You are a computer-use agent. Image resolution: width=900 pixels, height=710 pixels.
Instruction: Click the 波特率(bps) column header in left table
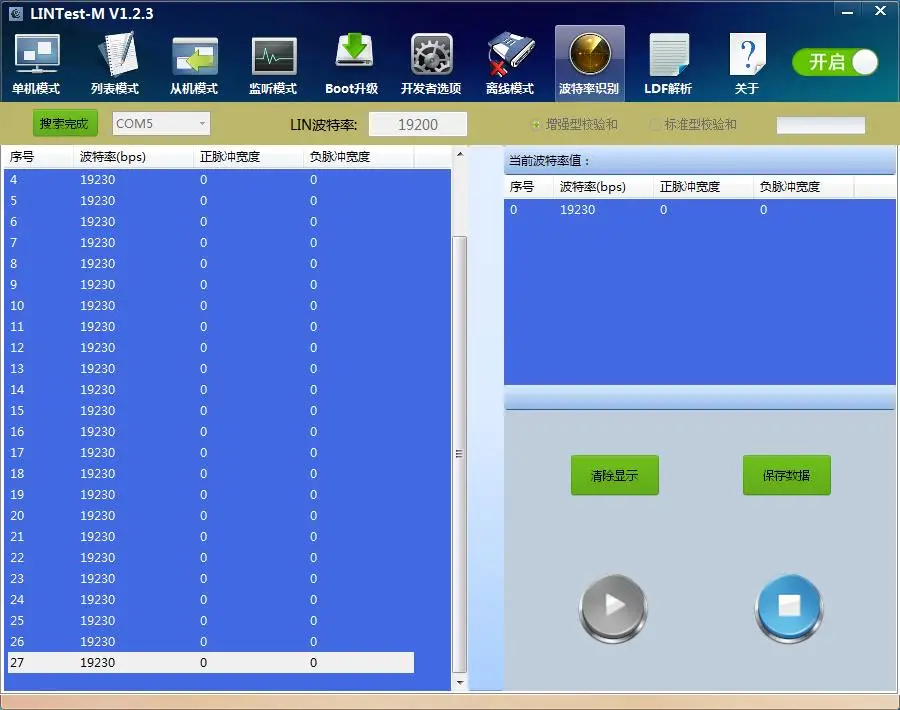(113, 157)
